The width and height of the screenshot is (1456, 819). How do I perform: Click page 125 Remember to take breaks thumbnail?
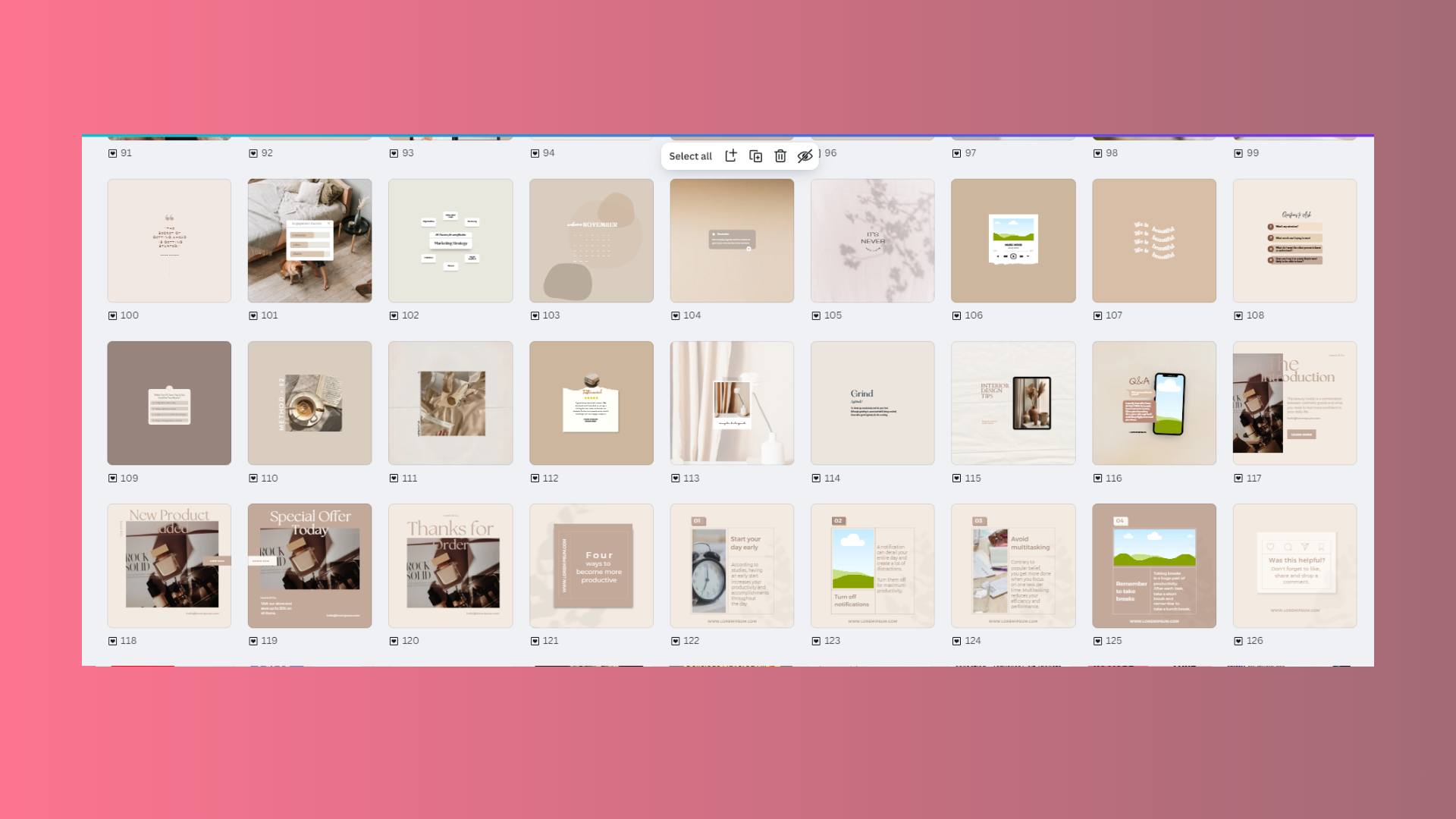tap(1153, 566)
